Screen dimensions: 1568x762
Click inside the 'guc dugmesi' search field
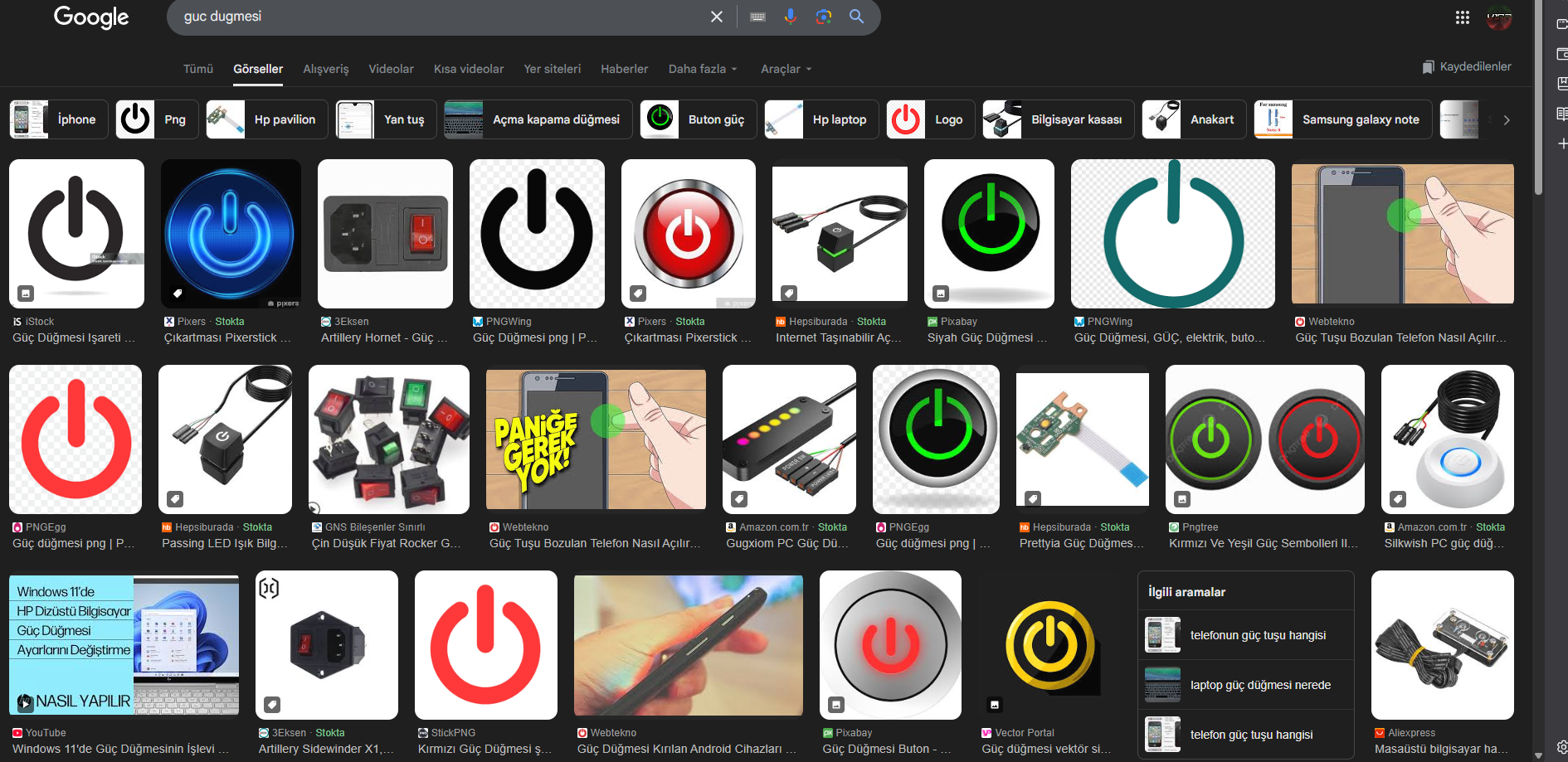click(x=440, y=17)
